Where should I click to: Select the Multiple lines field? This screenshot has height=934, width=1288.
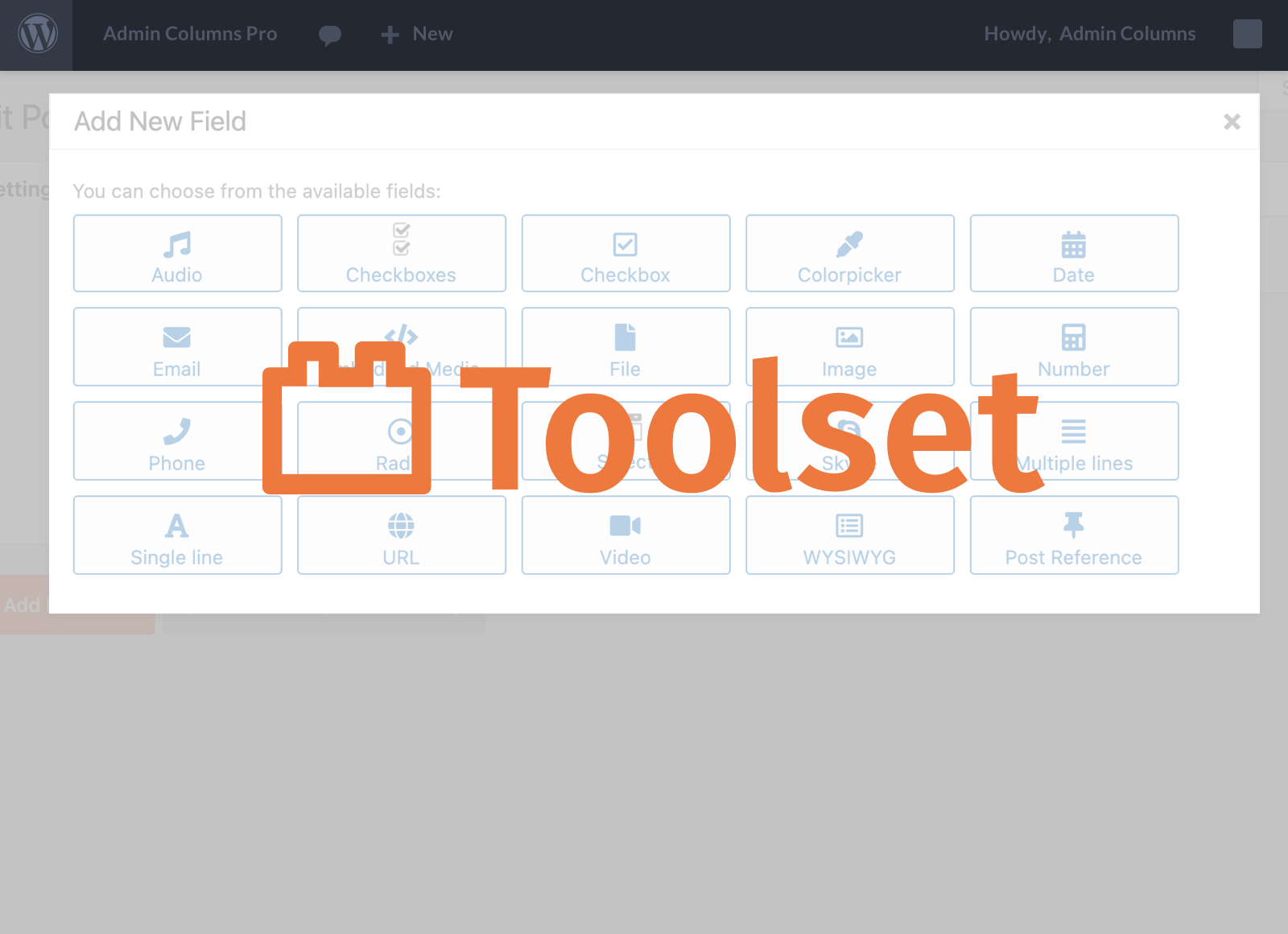pos(1074,441)
